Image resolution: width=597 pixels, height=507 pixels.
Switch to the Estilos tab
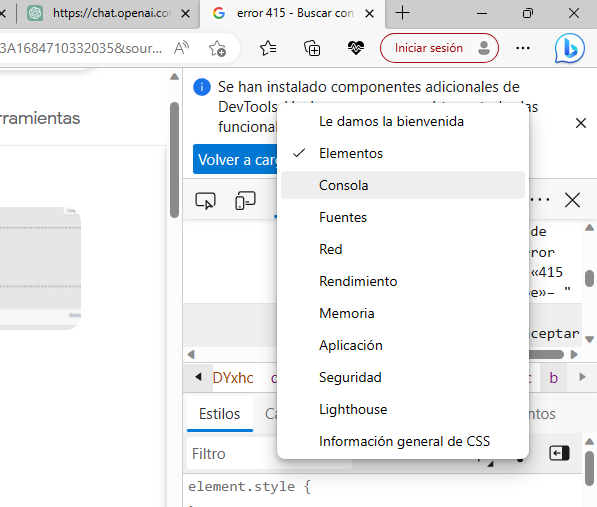220,414
